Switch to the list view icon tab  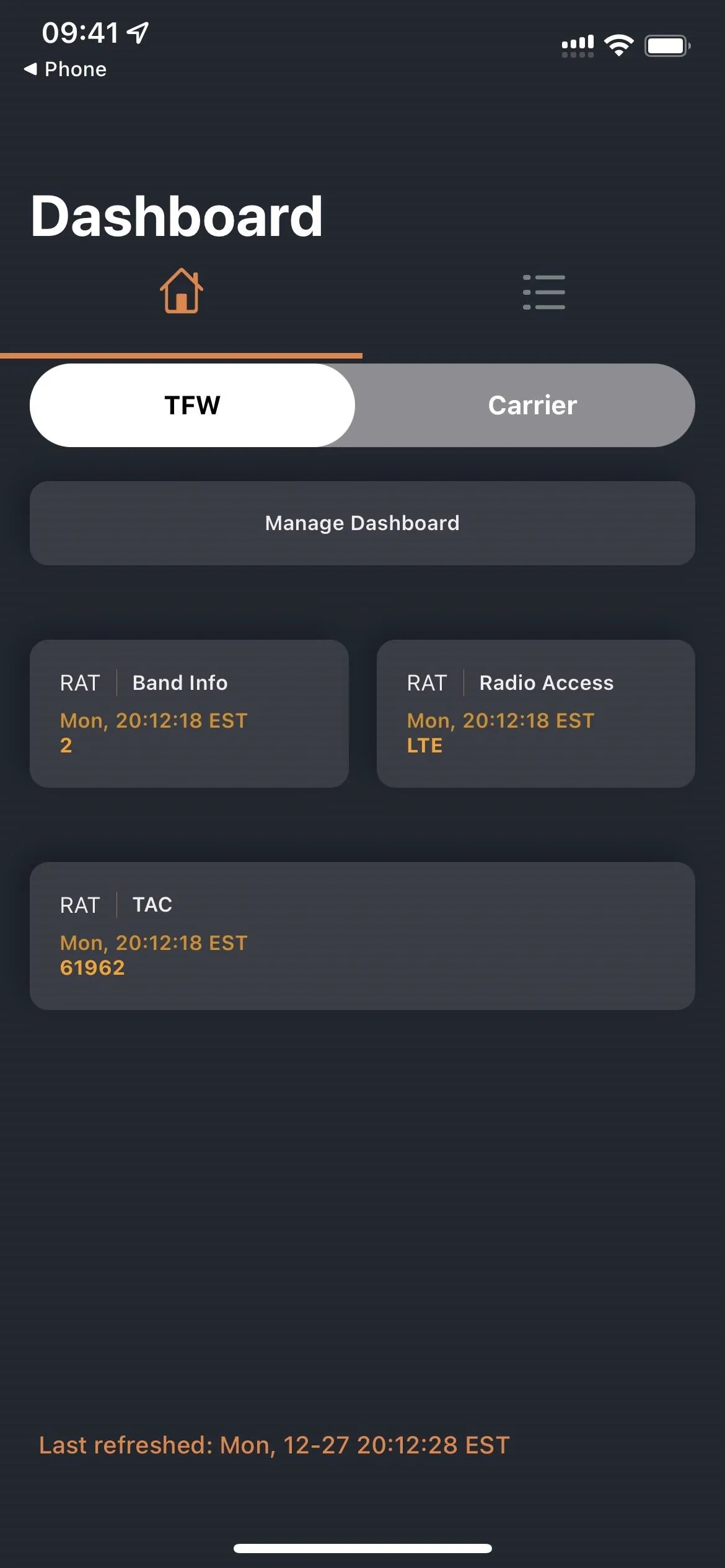click(x=543, y=292)
